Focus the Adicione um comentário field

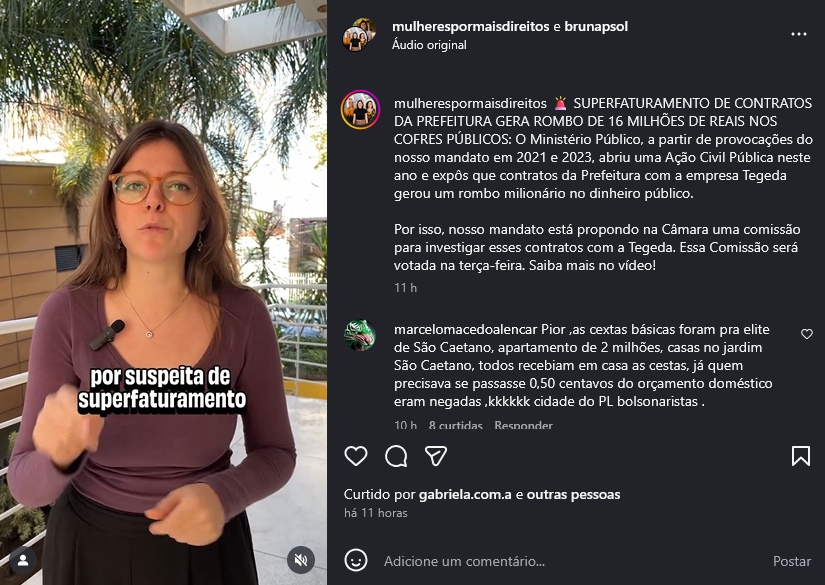point(571,561)
